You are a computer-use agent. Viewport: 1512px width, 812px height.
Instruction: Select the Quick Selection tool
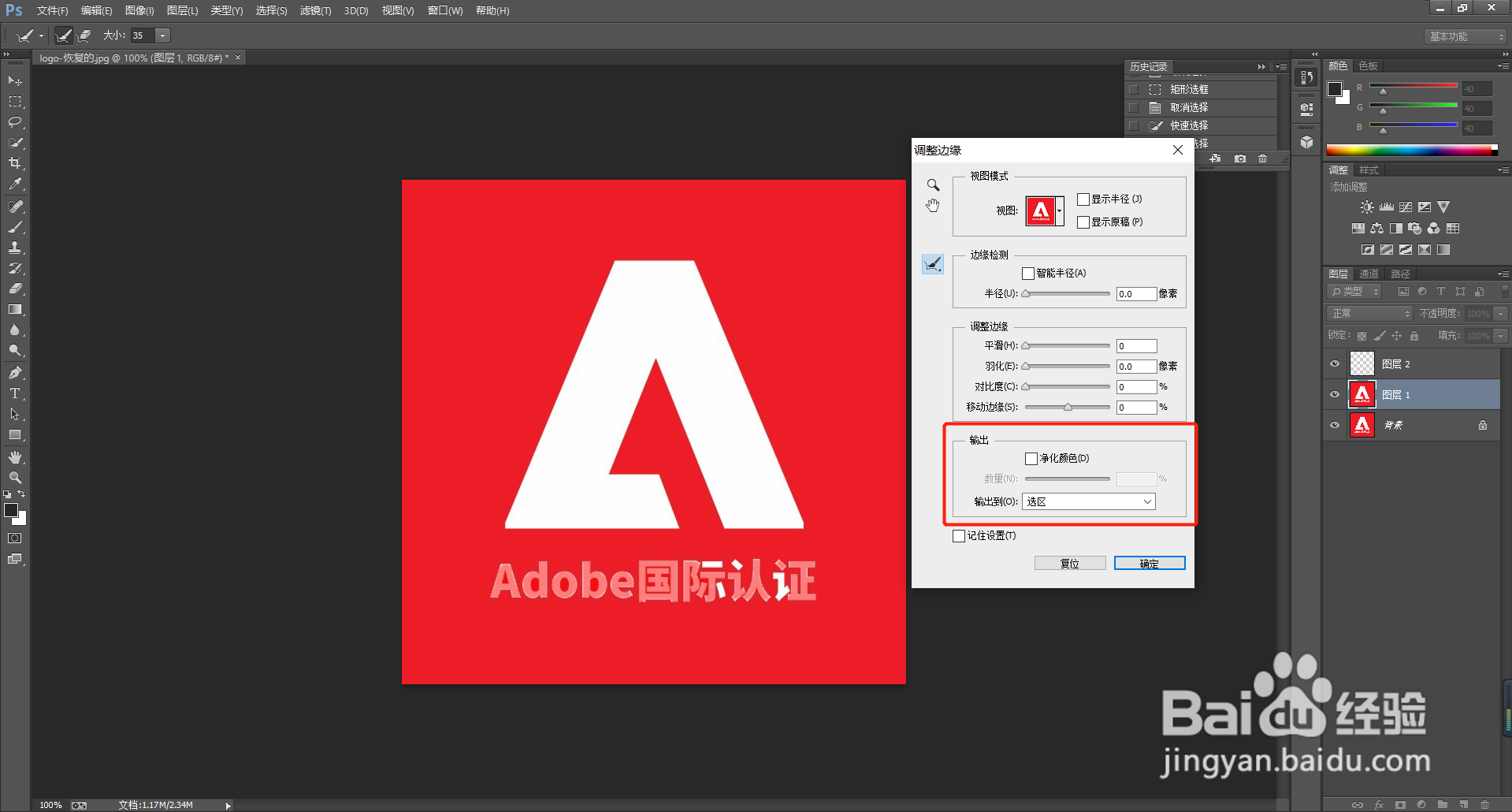click(x=15, y=143)
